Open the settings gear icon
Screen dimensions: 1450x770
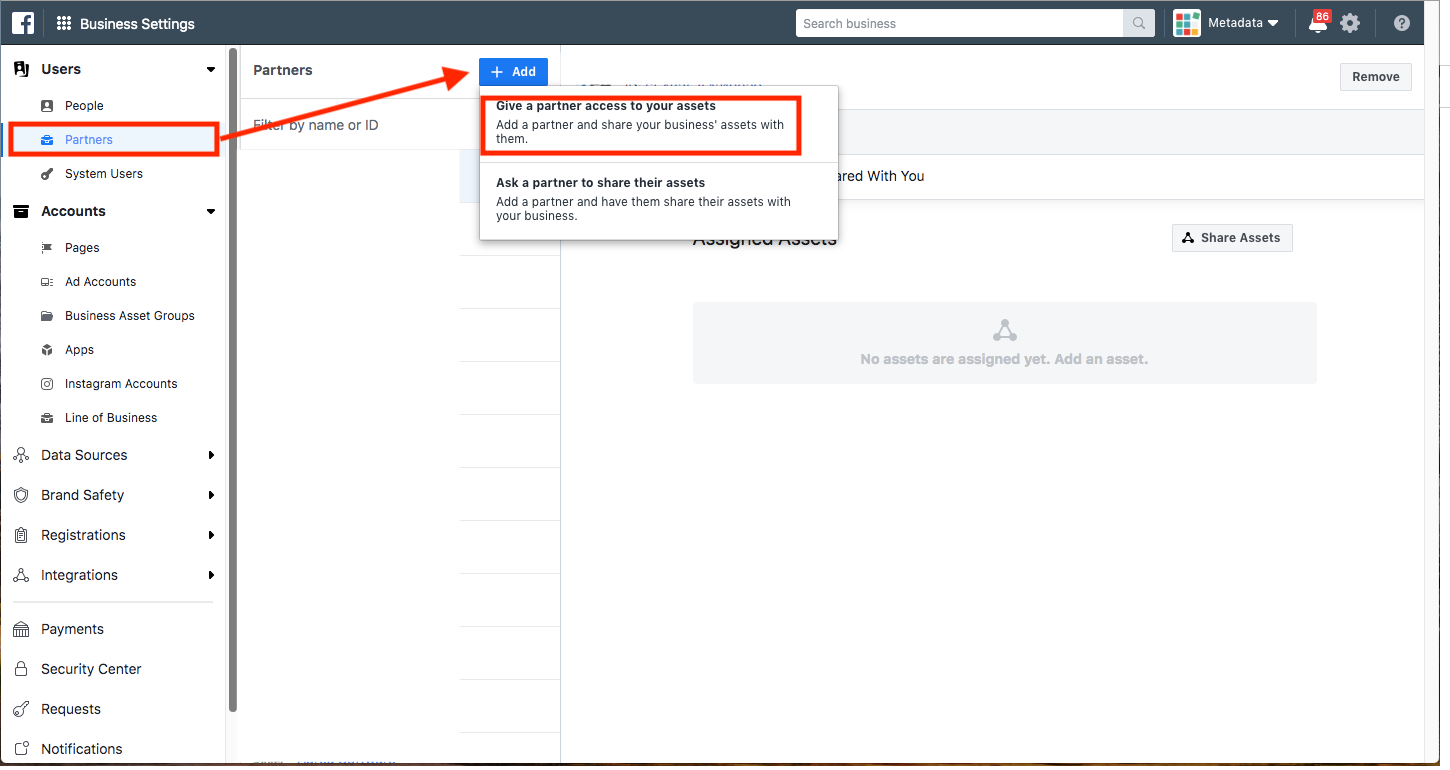[x=1350, y=23]
